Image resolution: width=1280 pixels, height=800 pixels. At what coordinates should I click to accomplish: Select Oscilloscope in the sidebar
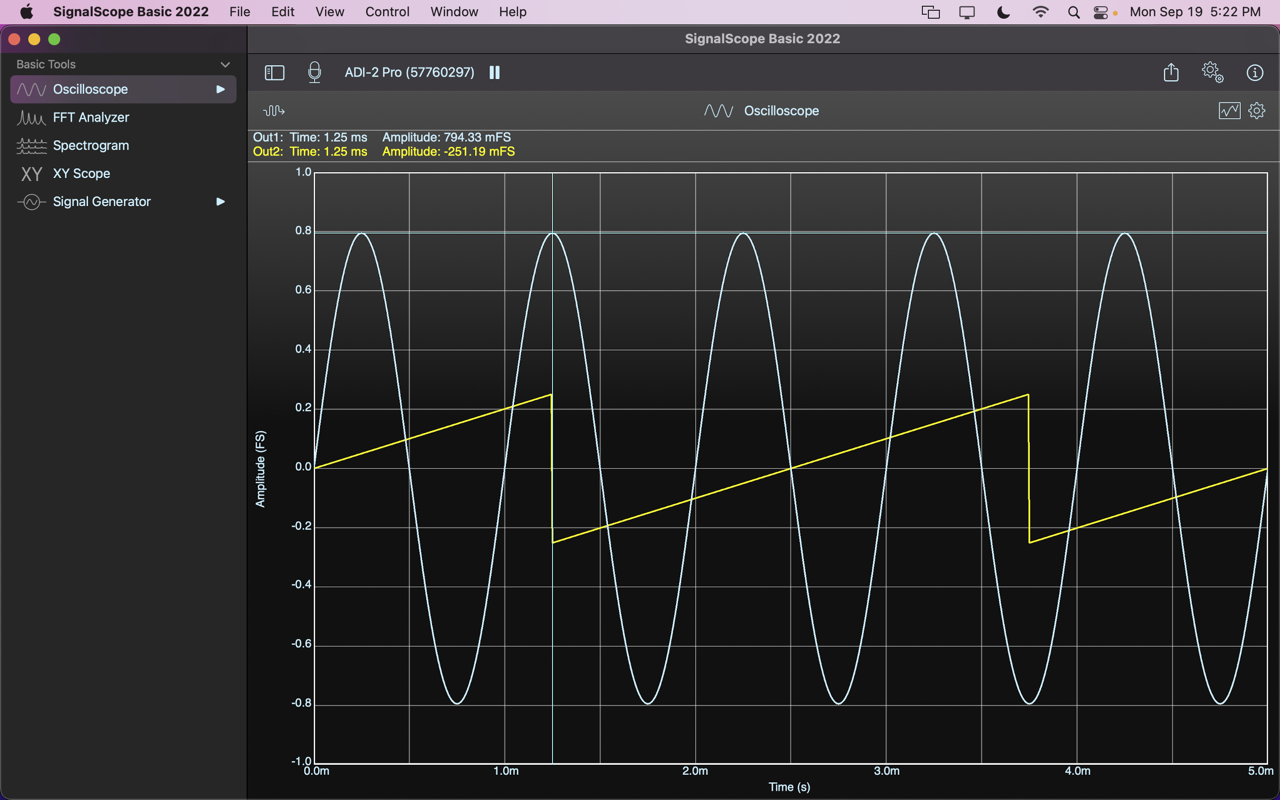pos(123,89)
